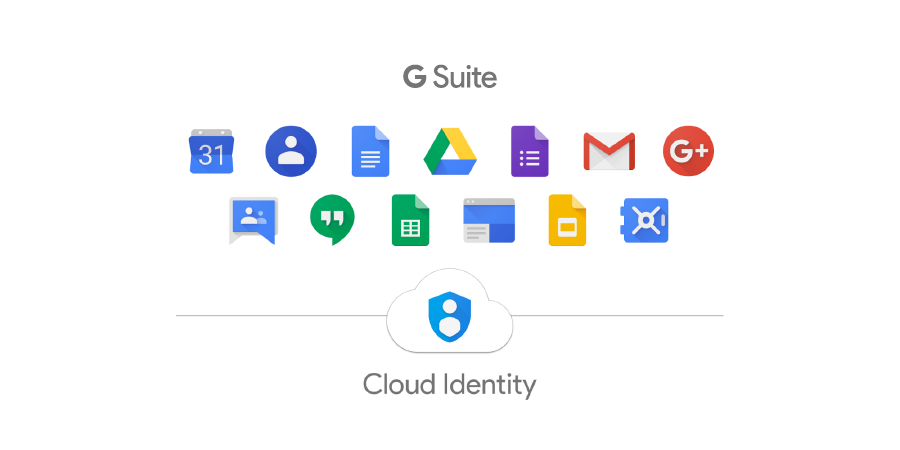Click the yellow Google Slides icon

tap(567, 220)
